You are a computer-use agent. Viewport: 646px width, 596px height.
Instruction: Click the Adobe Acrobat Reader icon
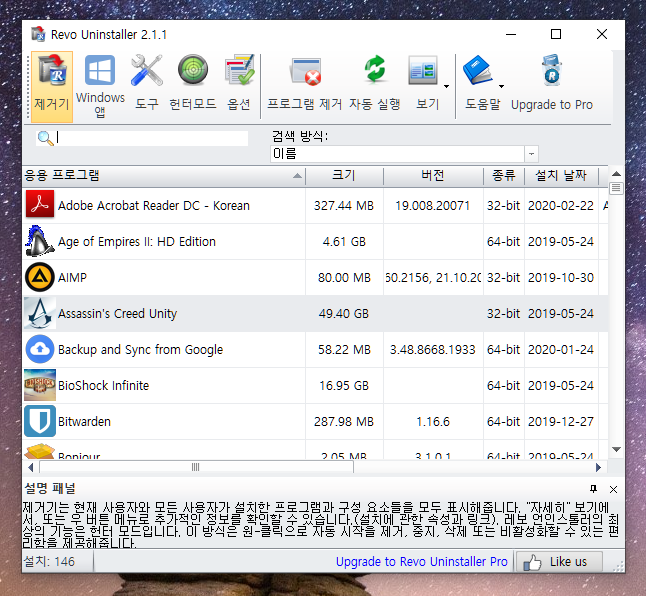click(40, 204)
